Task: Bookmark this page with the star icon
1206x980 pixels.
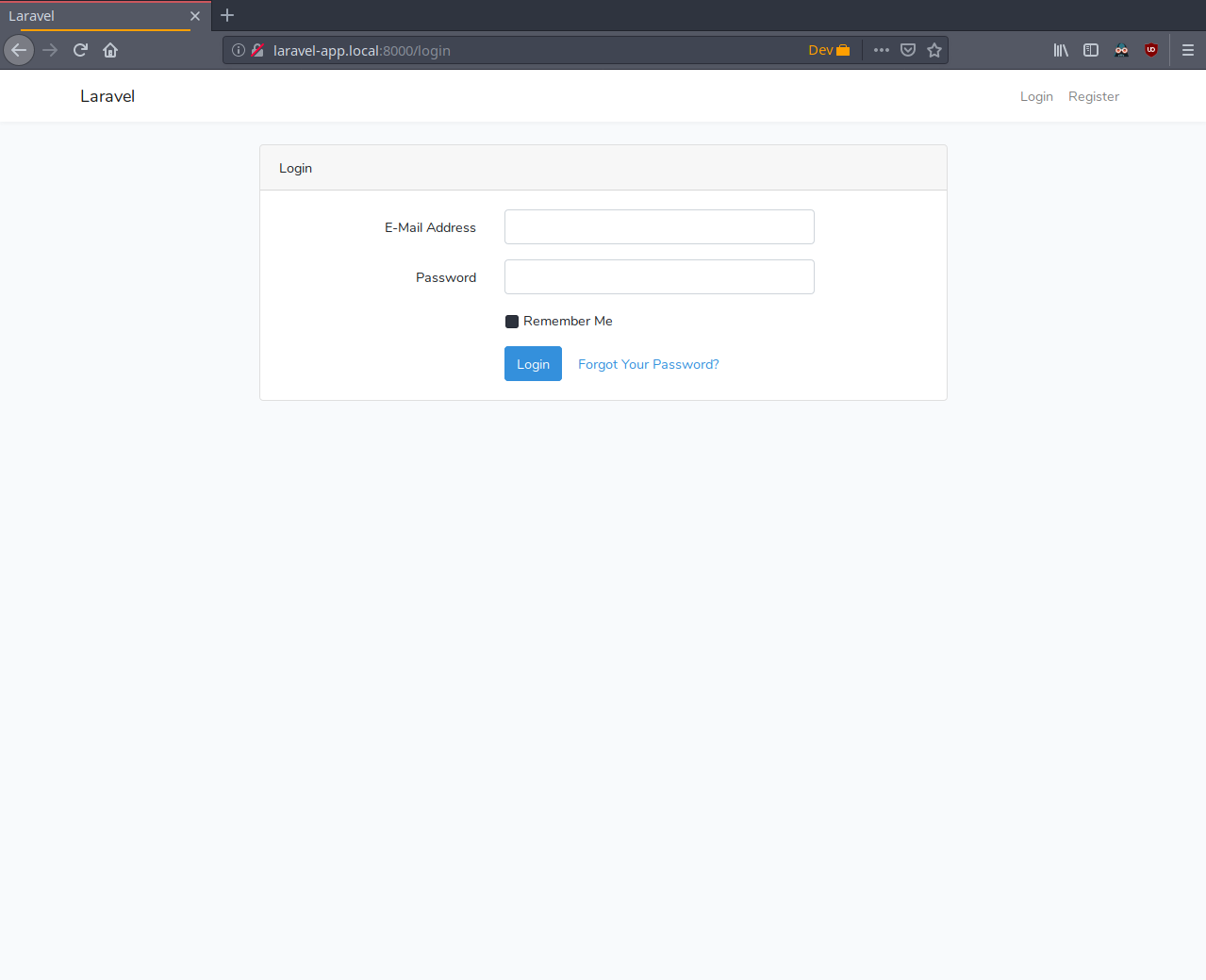Action: 933,50
